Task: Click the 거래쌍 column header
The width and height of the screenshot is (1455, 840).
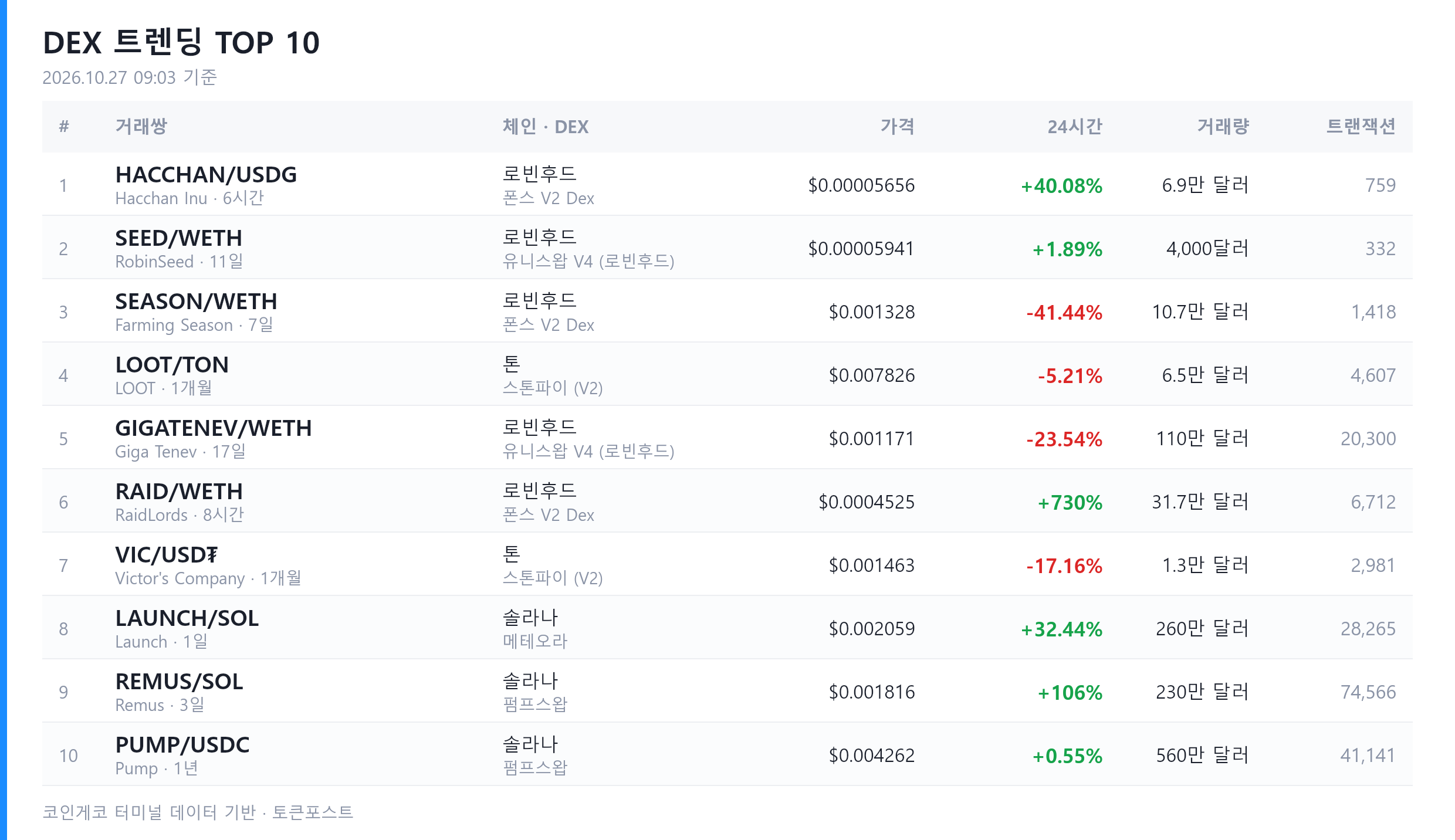Action: click(141, 126)
